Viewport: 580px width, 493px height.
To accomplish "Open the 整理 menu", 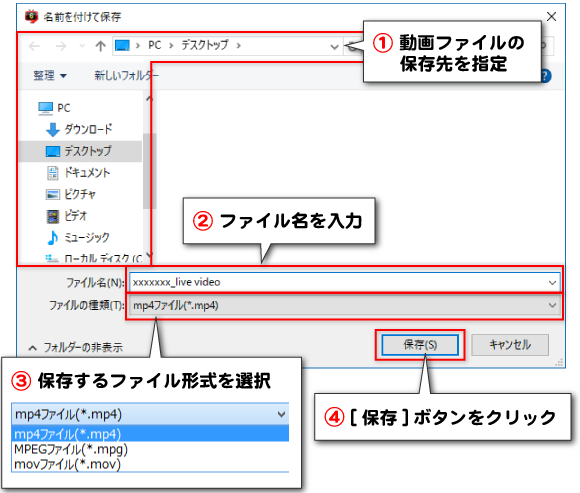I will (50, 75).
